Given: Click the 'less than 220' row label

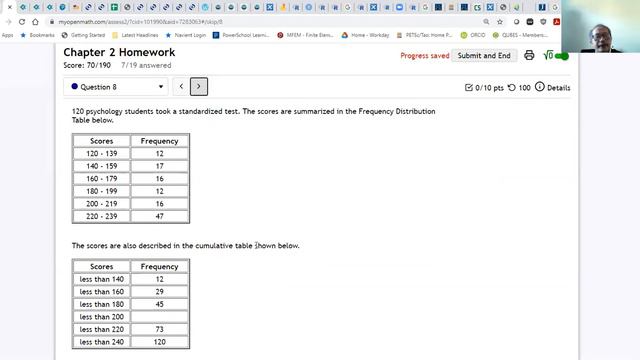Looking at the screenshot, I should pyautogui.click(x=102, y=329).
